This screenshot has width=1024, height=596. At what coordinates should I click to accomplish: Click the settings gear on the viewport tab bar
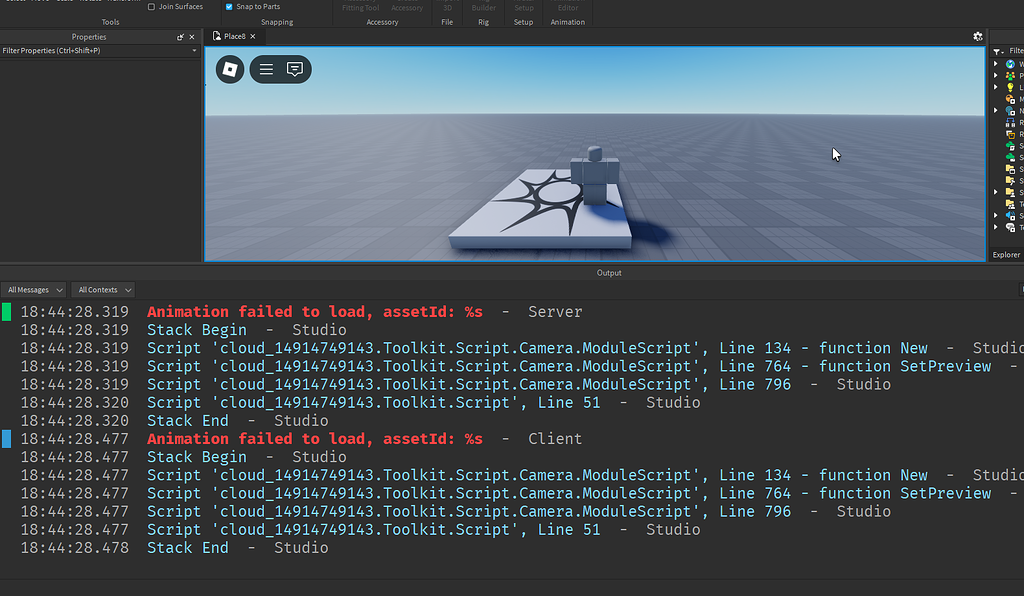(978, 35)
